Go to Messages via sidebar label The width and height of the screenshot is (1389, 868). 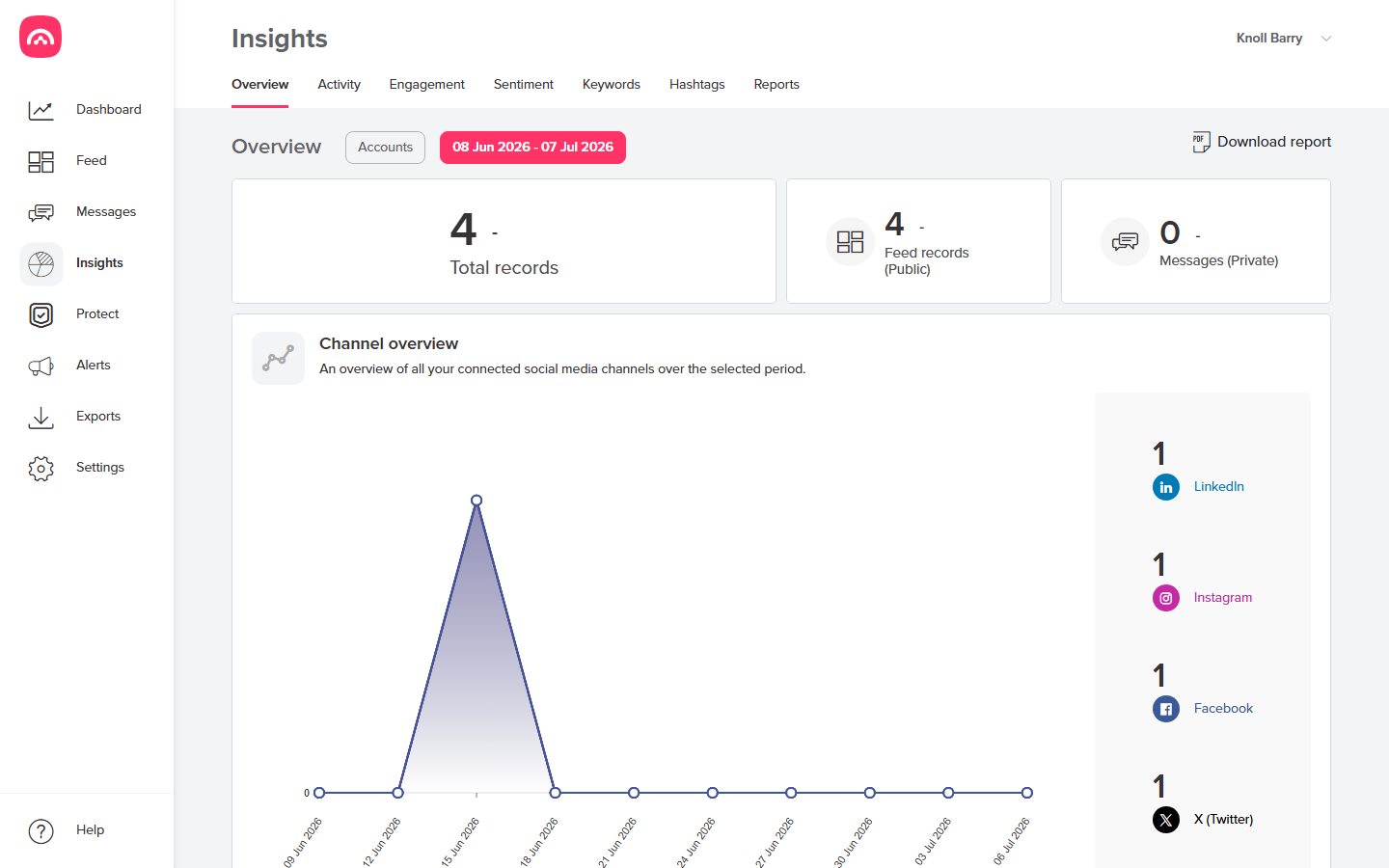point(106,212)
